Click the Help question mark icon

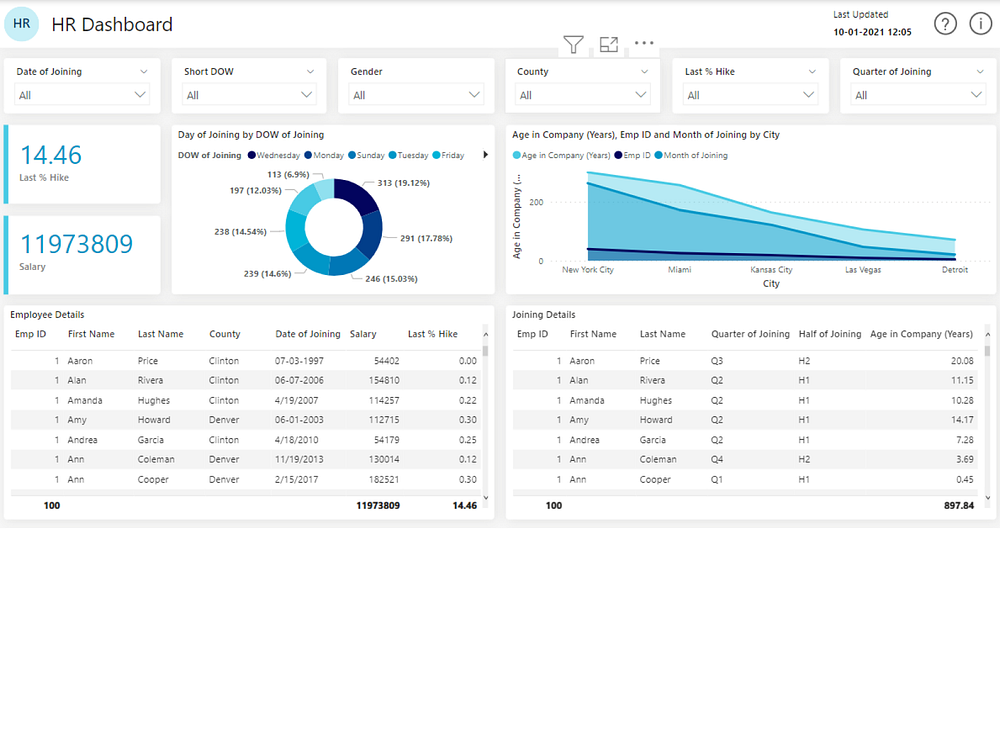(945, 23)
